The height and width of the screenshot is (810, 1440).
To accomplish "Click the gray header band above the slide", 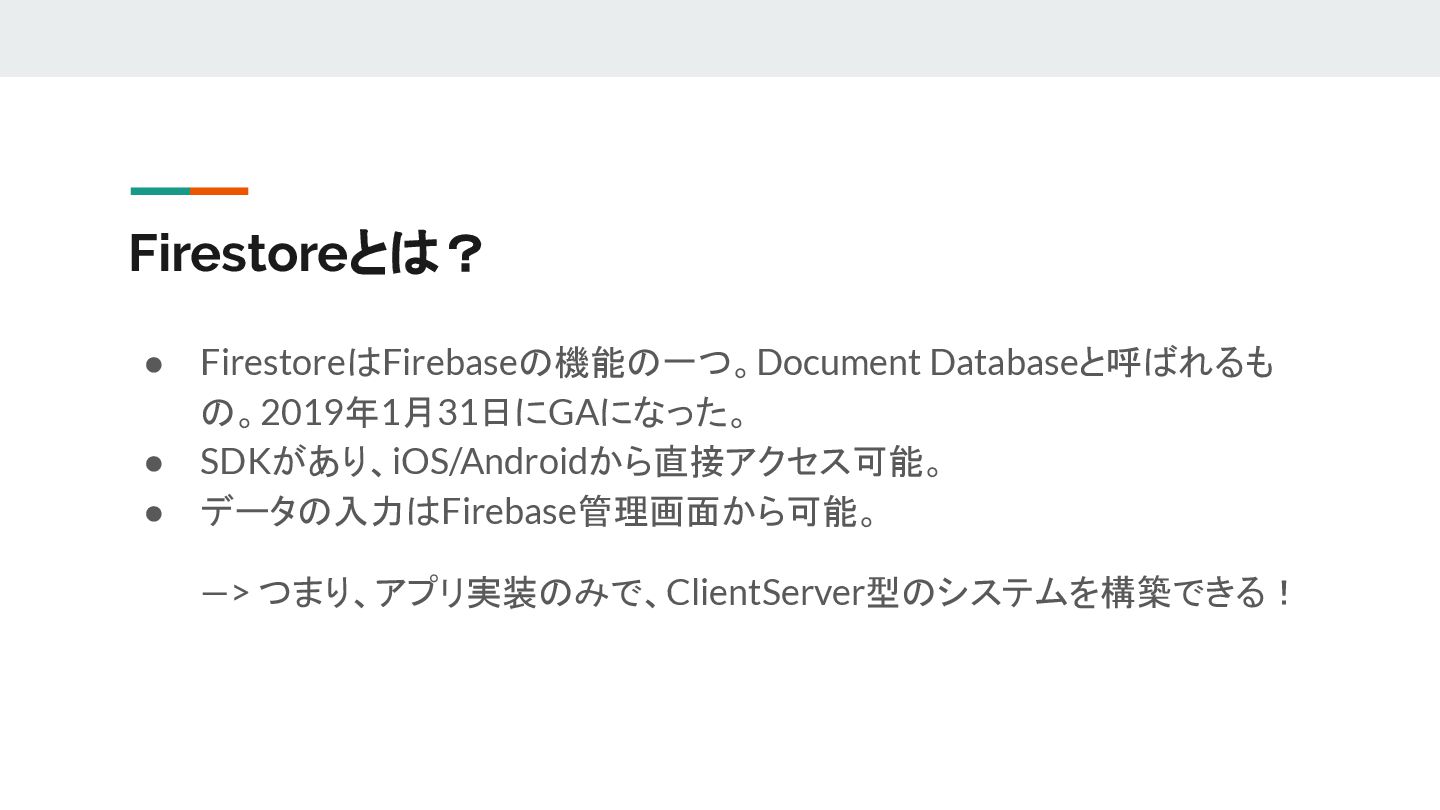I will pos(720,38).
